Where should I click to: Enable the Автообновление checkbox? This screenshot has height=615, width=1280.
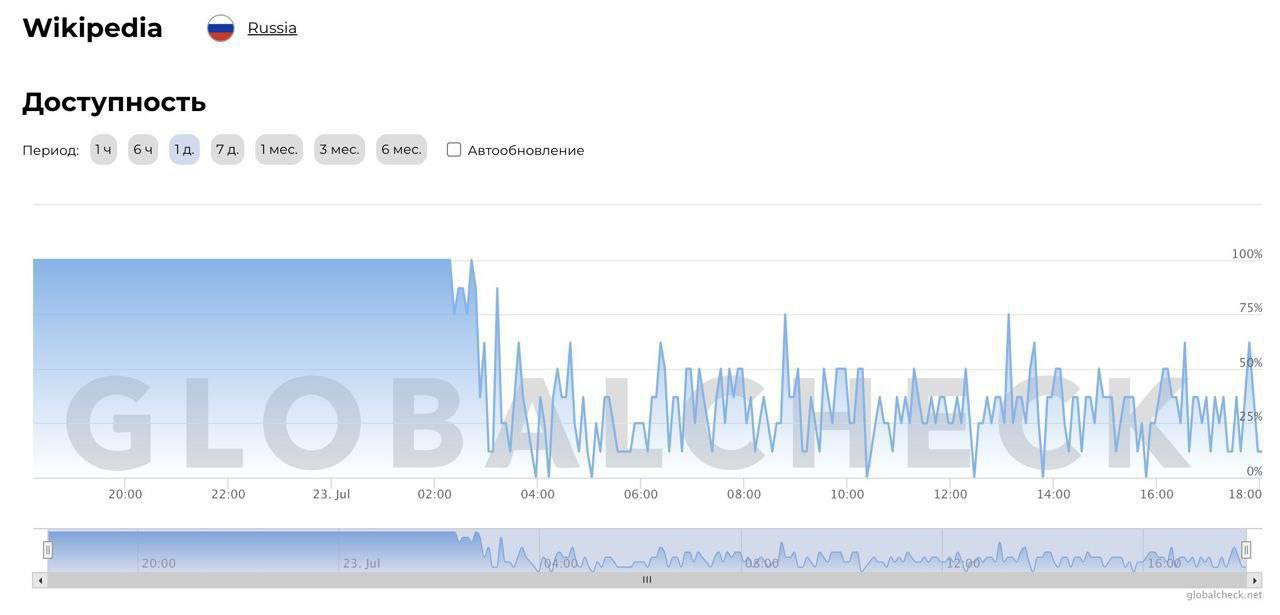tap(454, 150)
